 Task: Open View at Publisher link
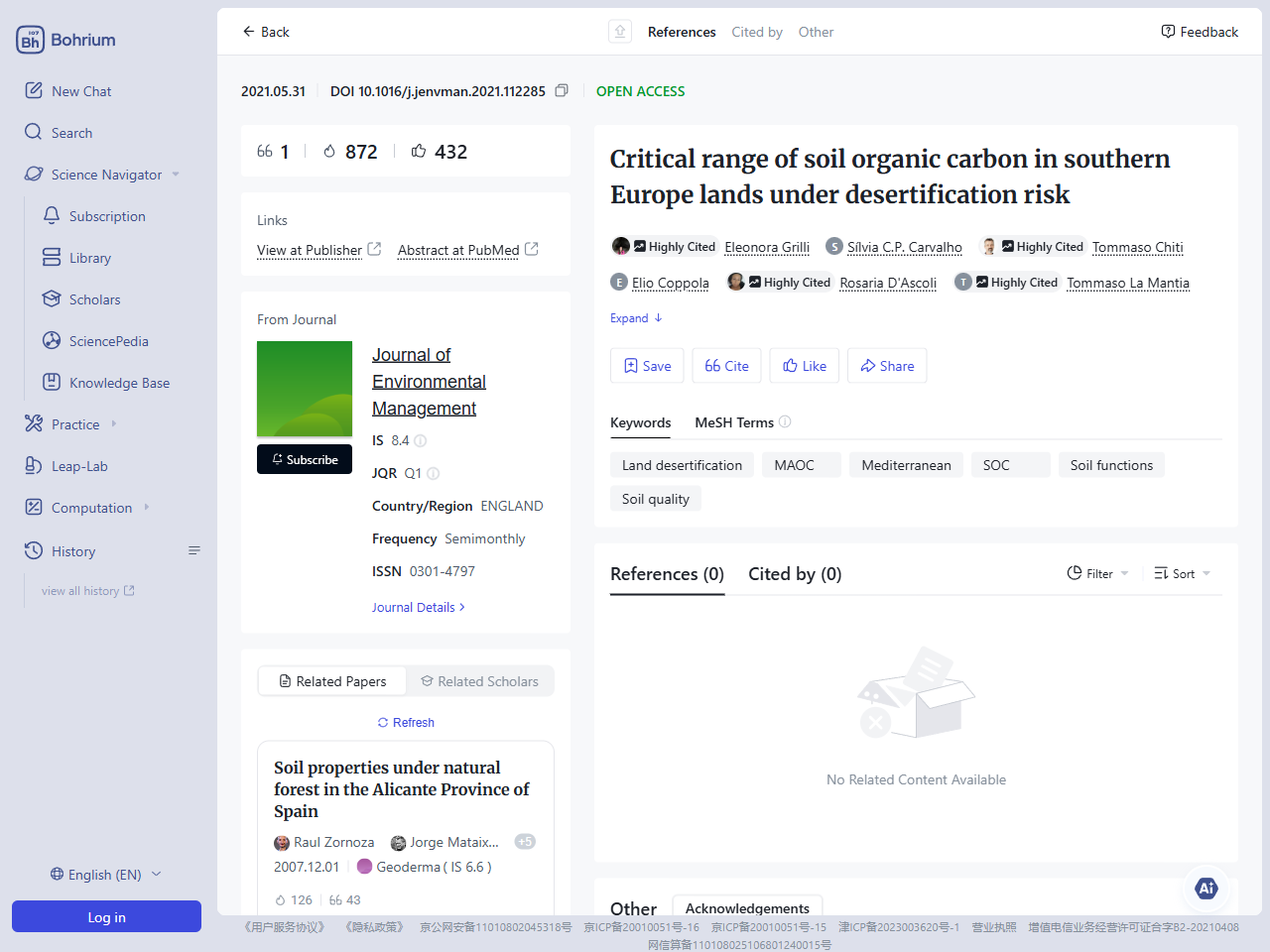coord(318,250)
